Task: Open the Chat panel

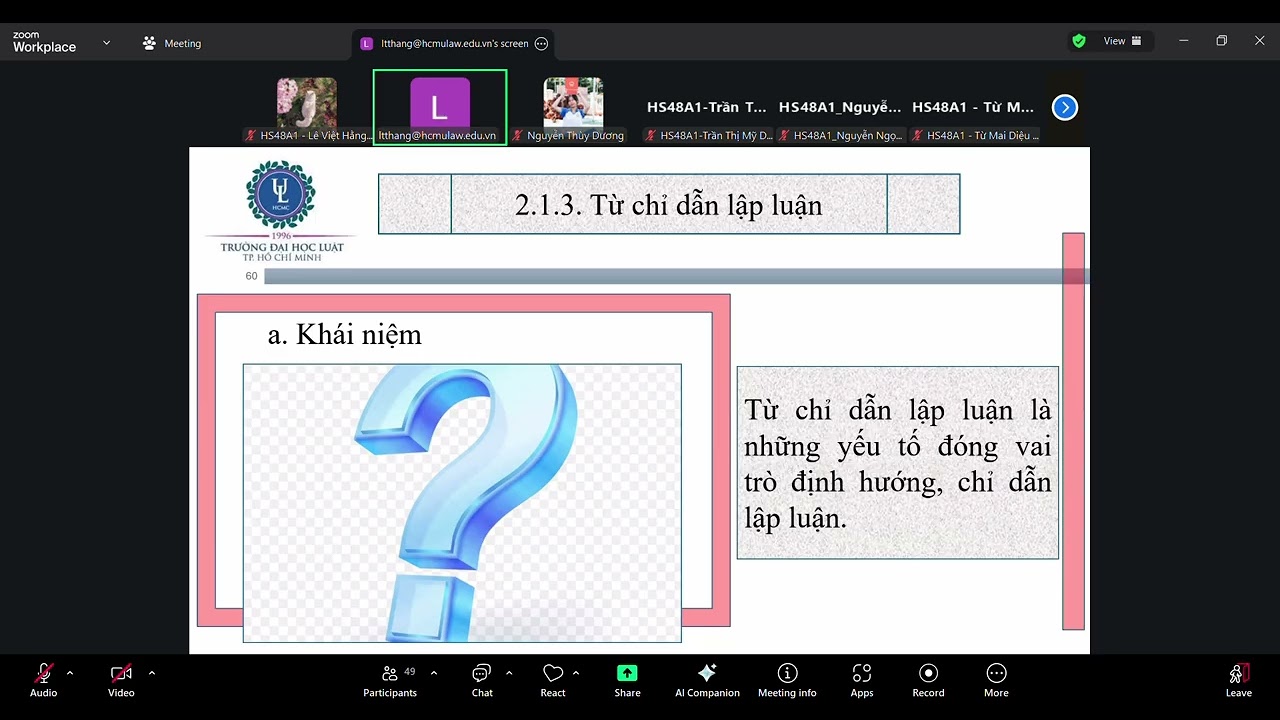Action: tap(482, 680)
